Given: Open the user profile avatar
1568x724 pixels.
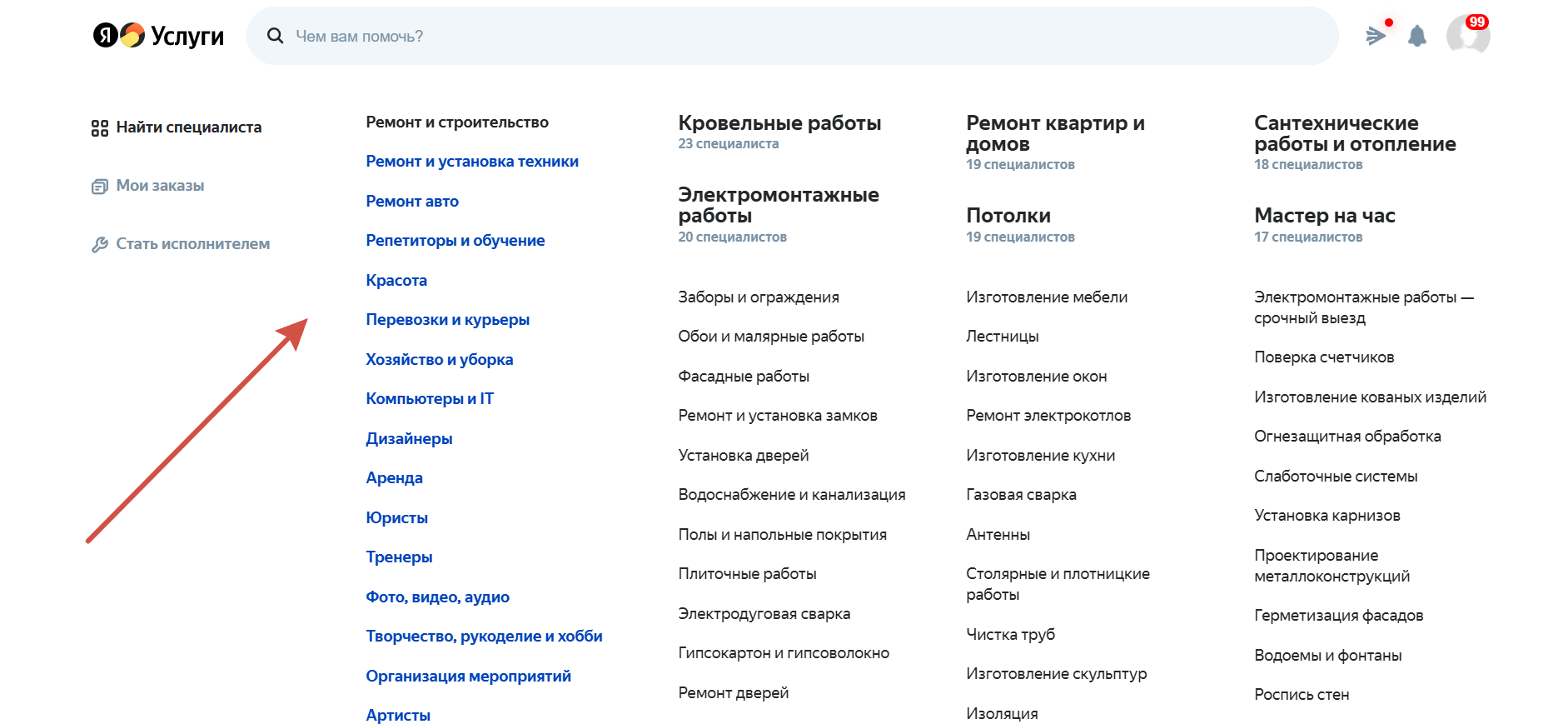Looking at the screenshot, I should pos(1468,36).
